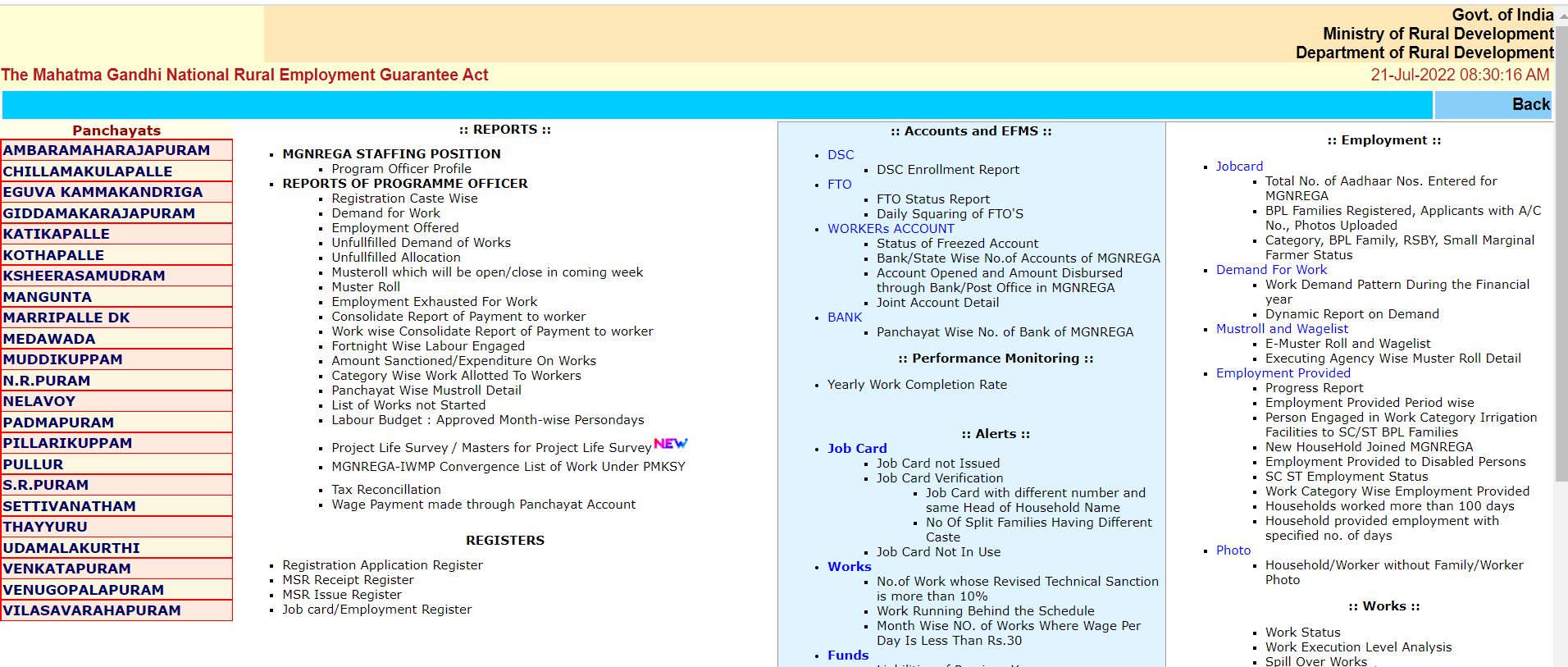Select SETTIVANATHAM panchayat
The width and height of the screenshot is (1568, 667).
[x=70, y=506]
